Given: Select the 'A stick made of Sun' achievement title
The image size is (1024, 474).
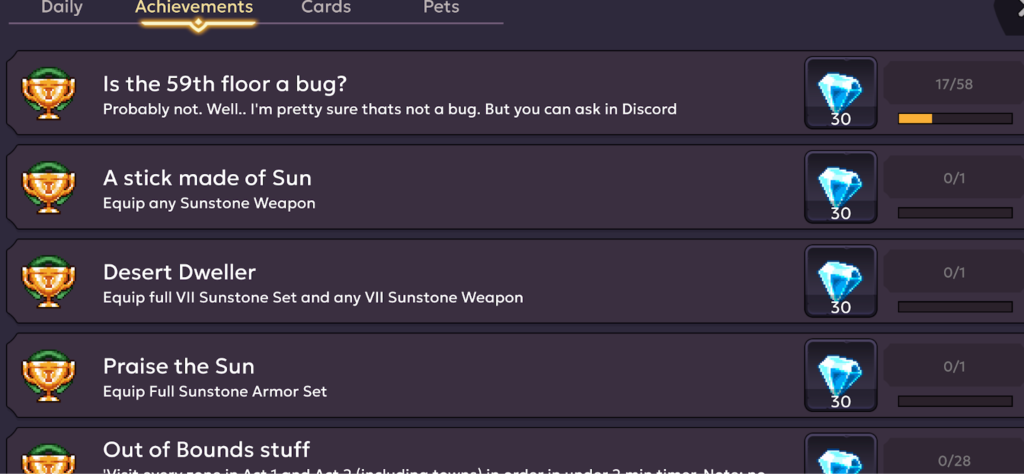Looking at the screenshot, I should point(207,178).
